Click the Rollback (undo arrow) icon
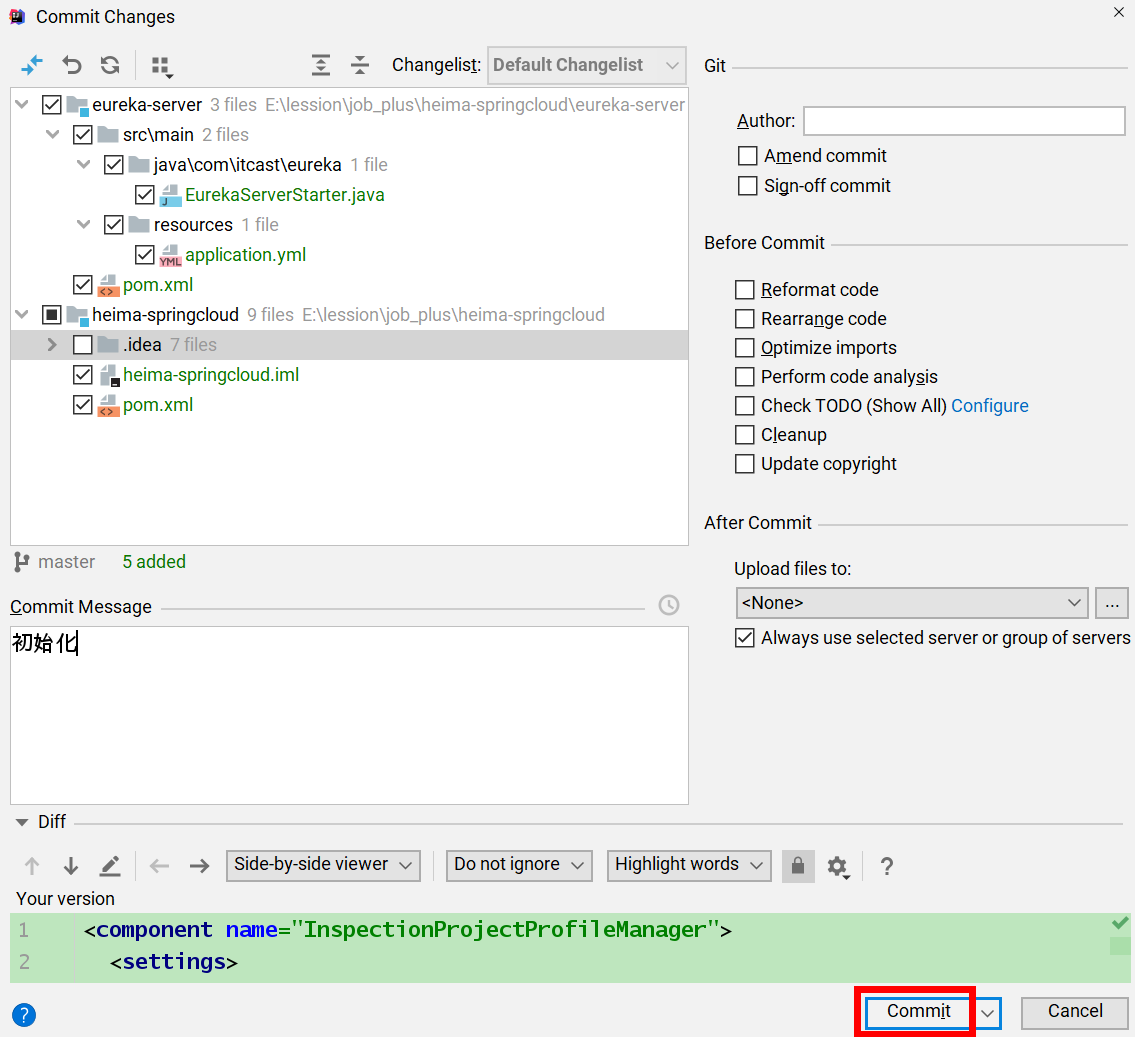The image size is (1135, 1037). [x=72, y=65]
